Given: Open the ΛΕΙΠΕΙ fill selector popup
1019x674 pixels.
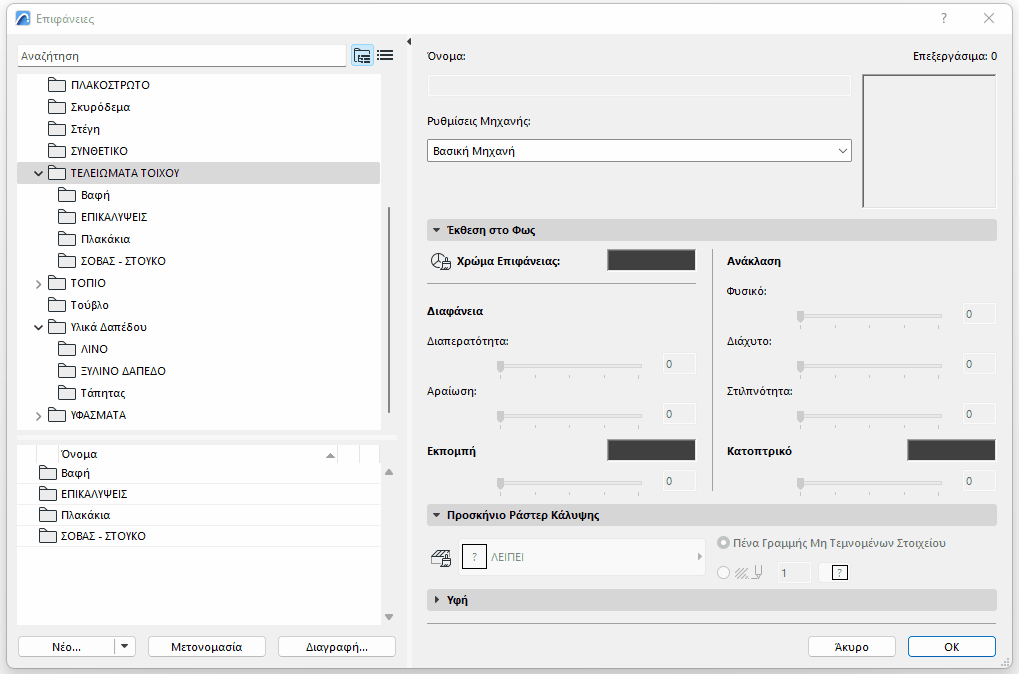Looking at the screenshot, I should [x=582, y=557].
